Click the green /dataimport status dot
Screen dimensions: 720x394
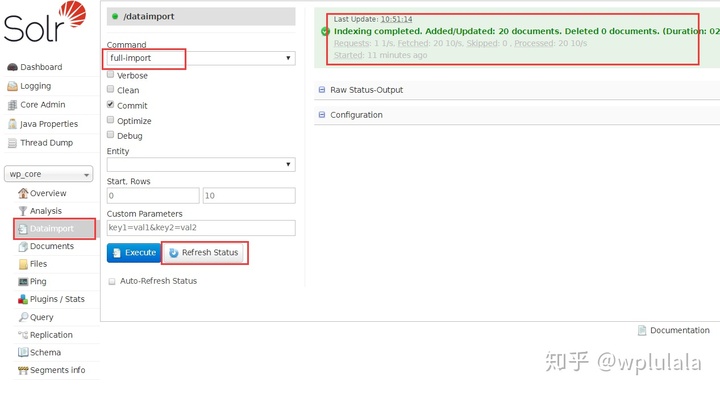tap(115, 16)
